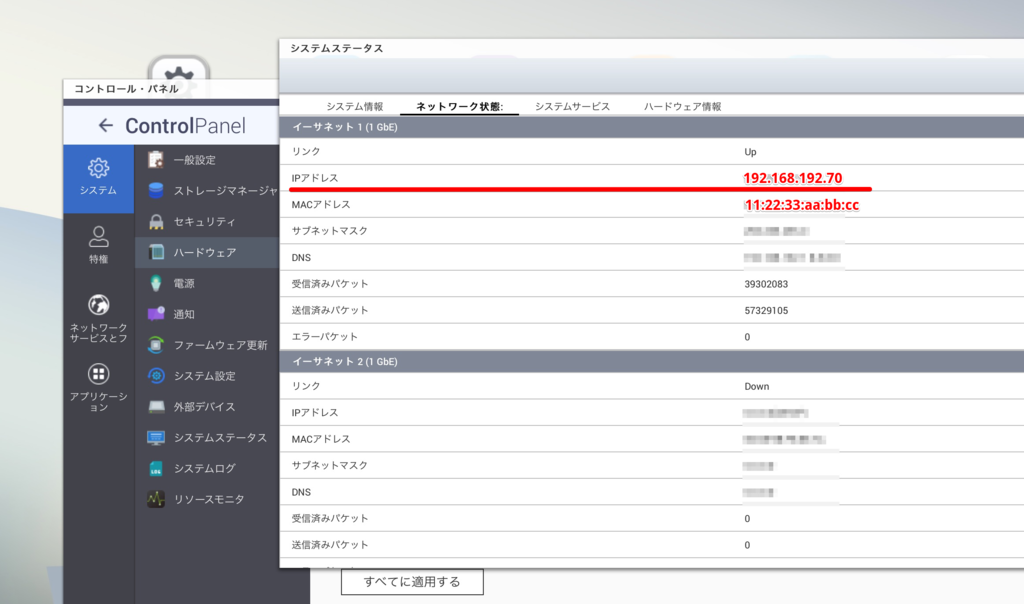This screenshot has width=1024, height=604.
Task: Click the エラーパケット label in Ethernet 1
Action: coord(325,337)
